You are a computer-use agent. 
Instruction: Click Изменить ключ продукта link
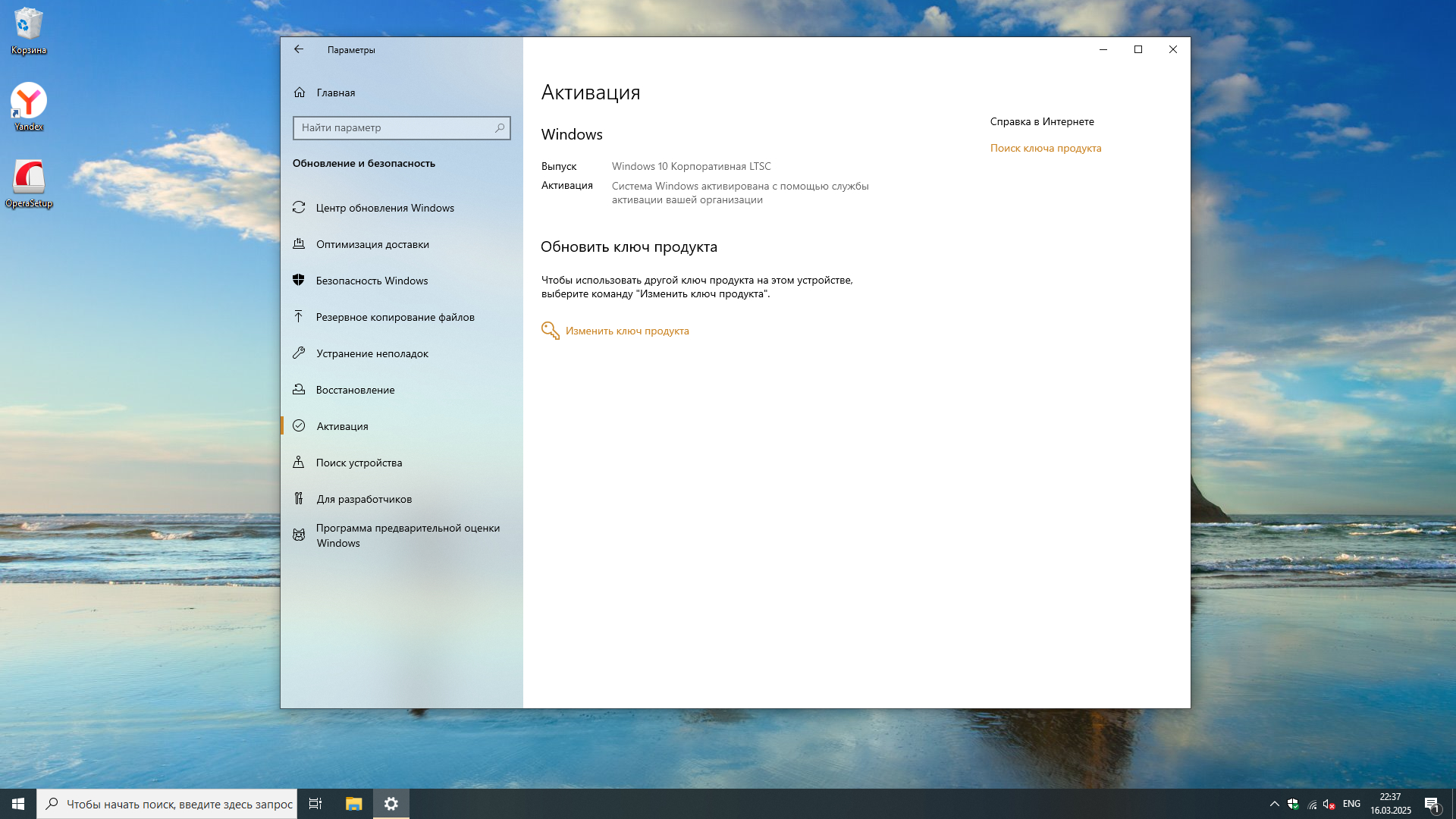click(x=626, y=331)
